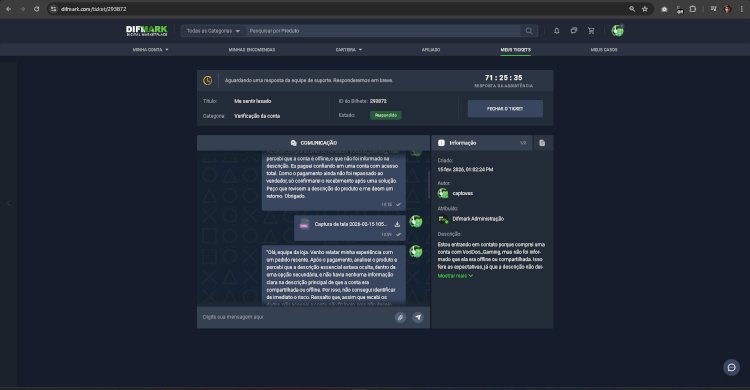Open the shopping cart icon
The height and width of the screenshot is (390, 750).
[x=591, y=31]
